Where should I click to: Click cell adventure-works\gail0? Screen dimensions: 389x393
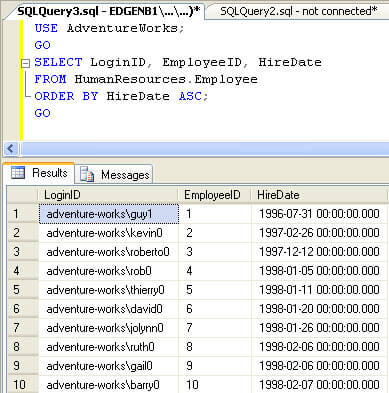point(109,366)
